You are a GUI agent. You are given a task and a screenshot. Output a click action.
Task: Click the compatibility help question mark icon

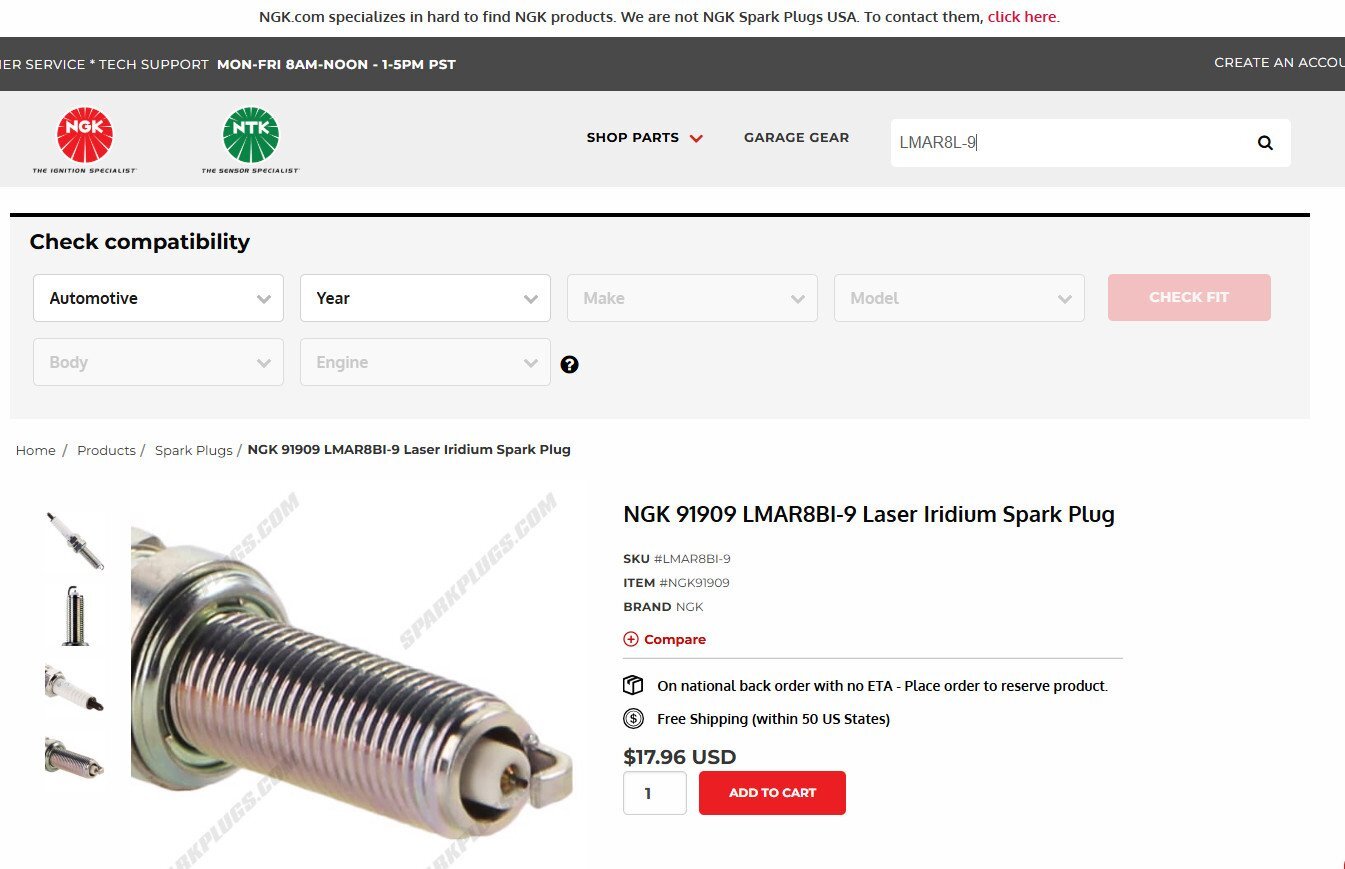pyautogui.click(x=570, y=365)
